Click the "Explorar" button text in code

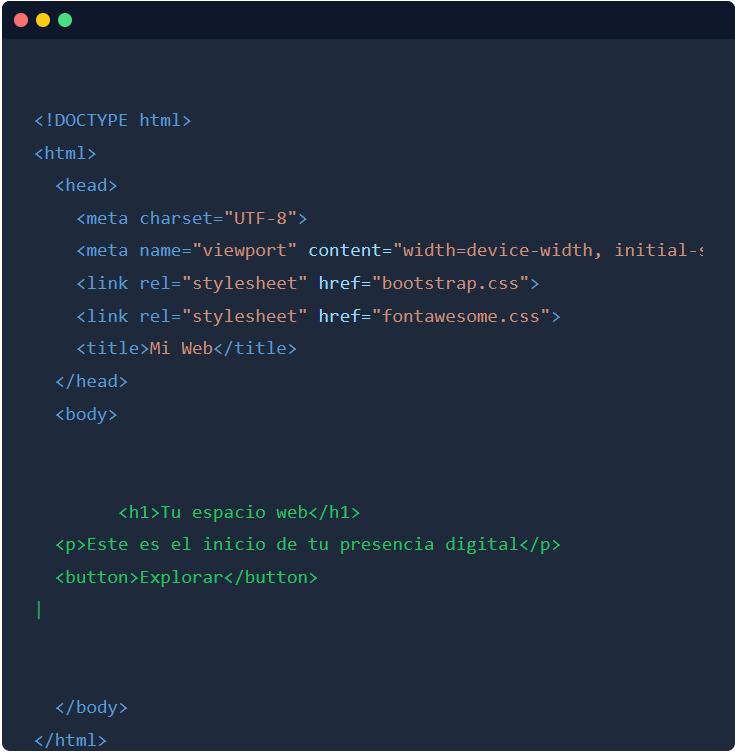[181, 577]
